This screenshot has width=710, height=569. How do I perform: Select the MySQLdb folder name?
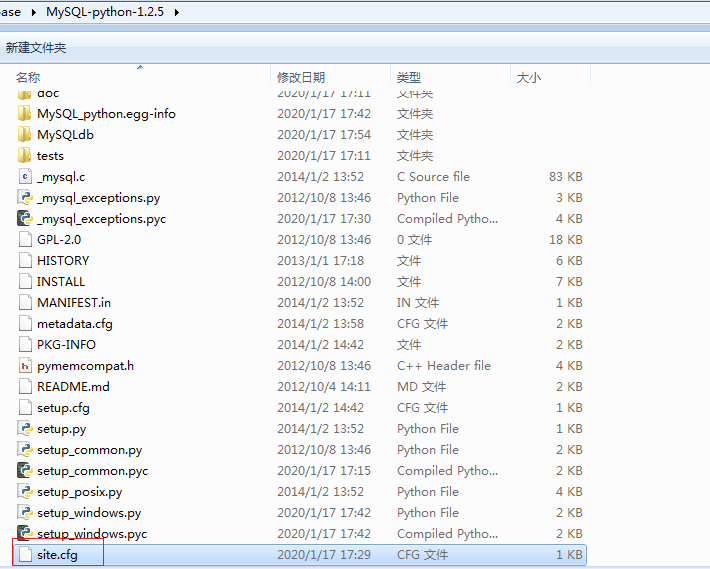coord(65,134)
